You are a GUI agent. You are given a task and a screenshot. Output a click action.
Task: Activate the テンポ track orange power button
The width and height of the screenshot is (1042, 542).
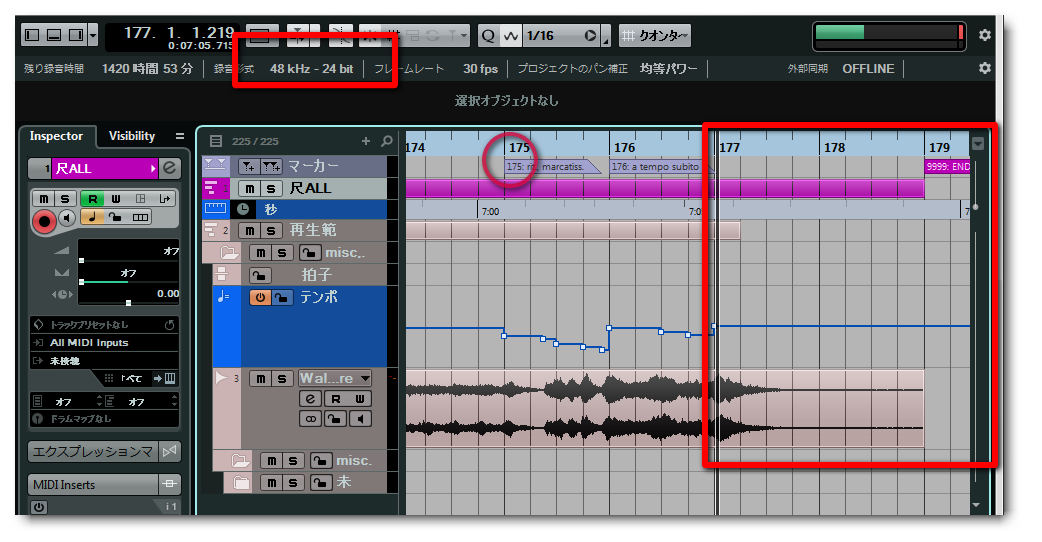260,298
